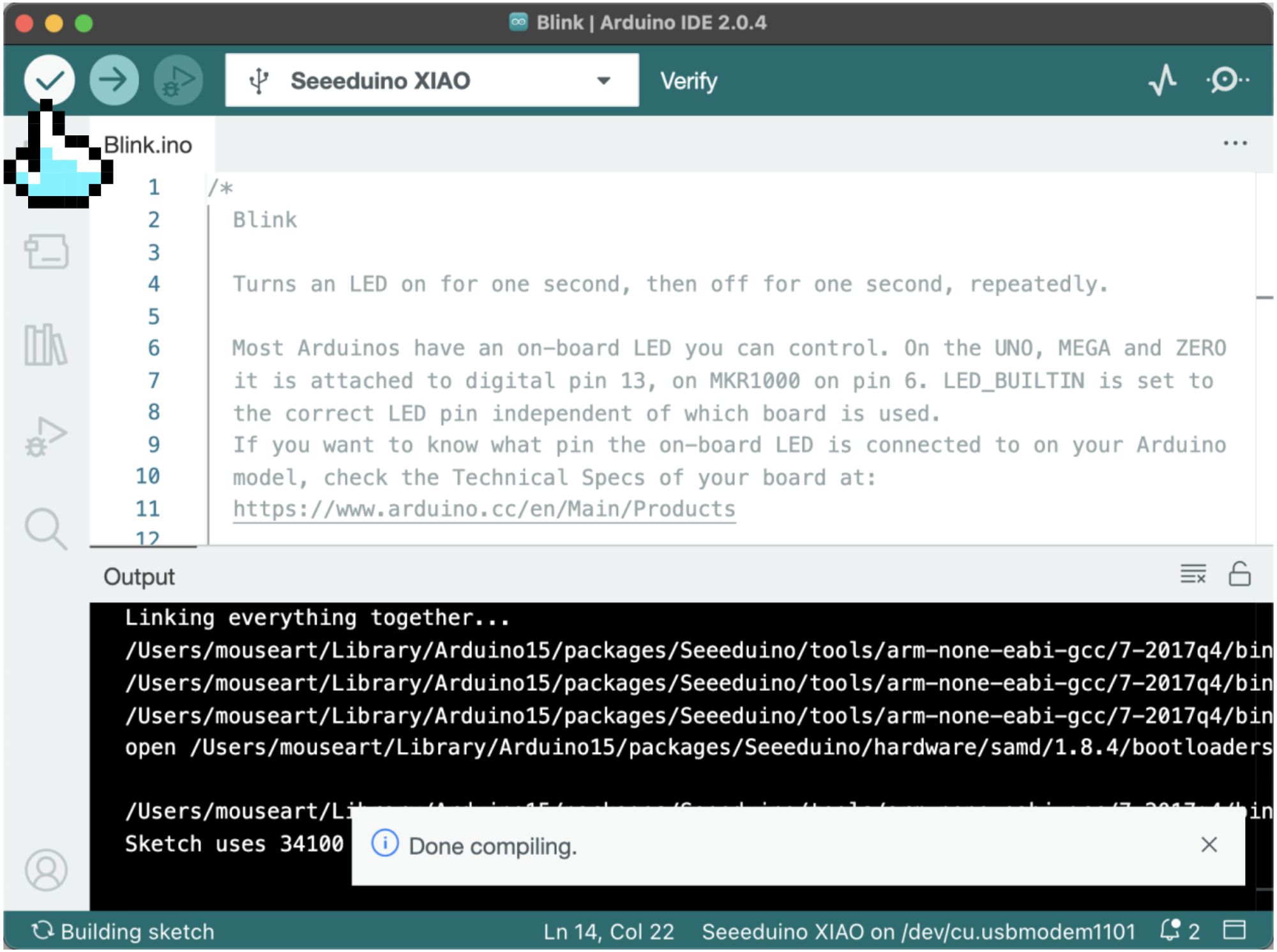
Task: Click the green macOS zoom window button
Action: pos(84,24)
